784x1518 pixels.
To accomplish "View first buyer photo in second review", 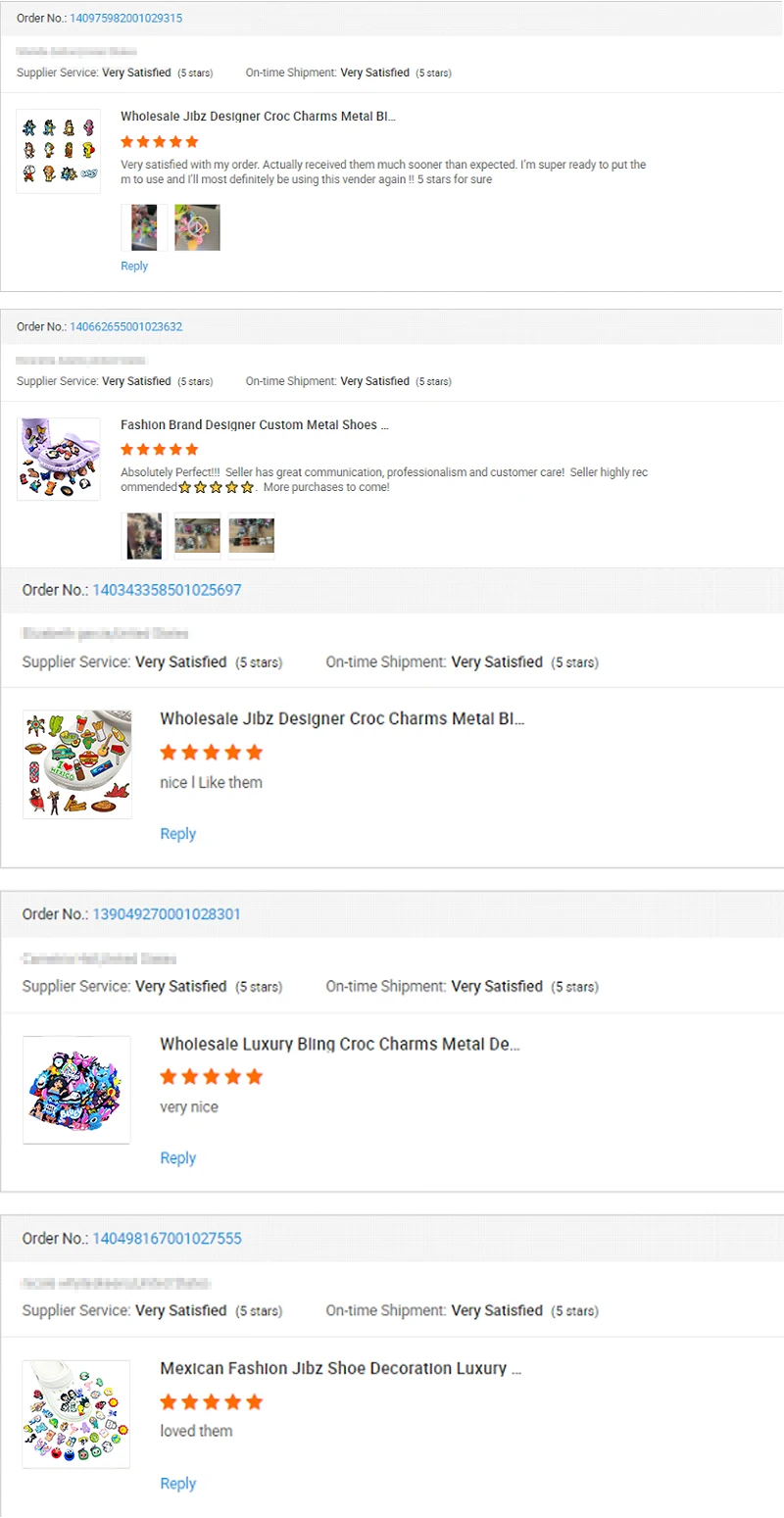I will [144, 536].
